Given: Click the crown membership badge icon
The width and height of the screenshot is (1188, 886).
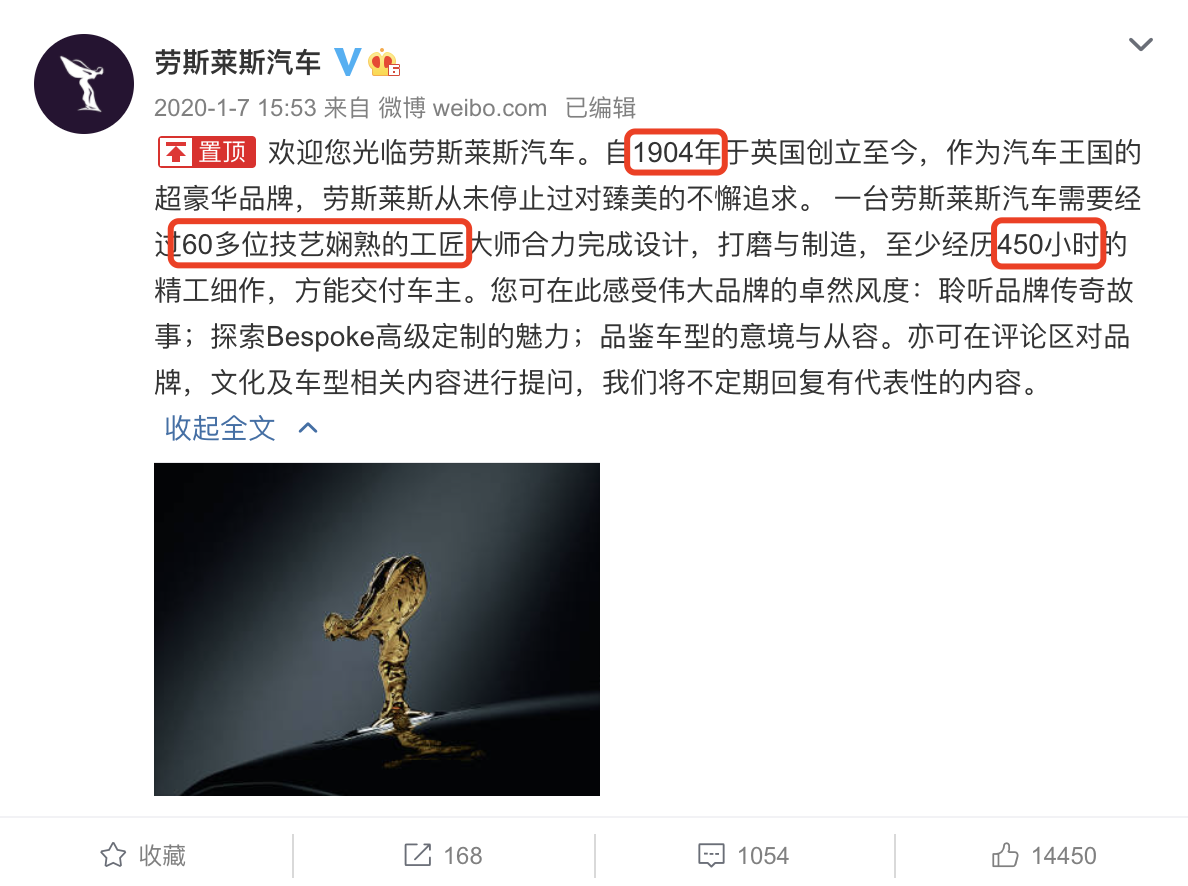Looking at the screenshot, I should [384, 62].
